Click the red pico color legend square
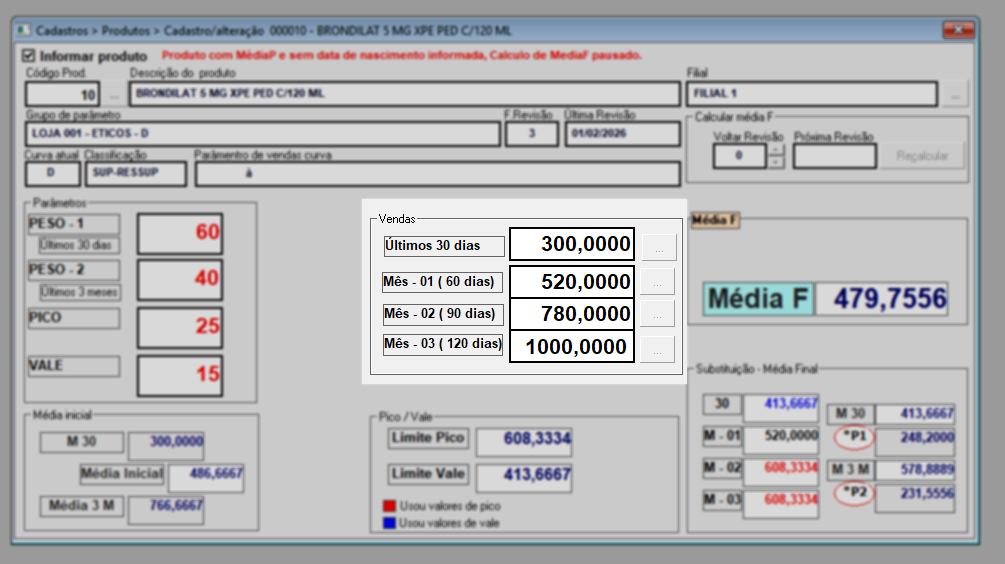Screen dimensions: 1005x564 (x=389, y=507)
